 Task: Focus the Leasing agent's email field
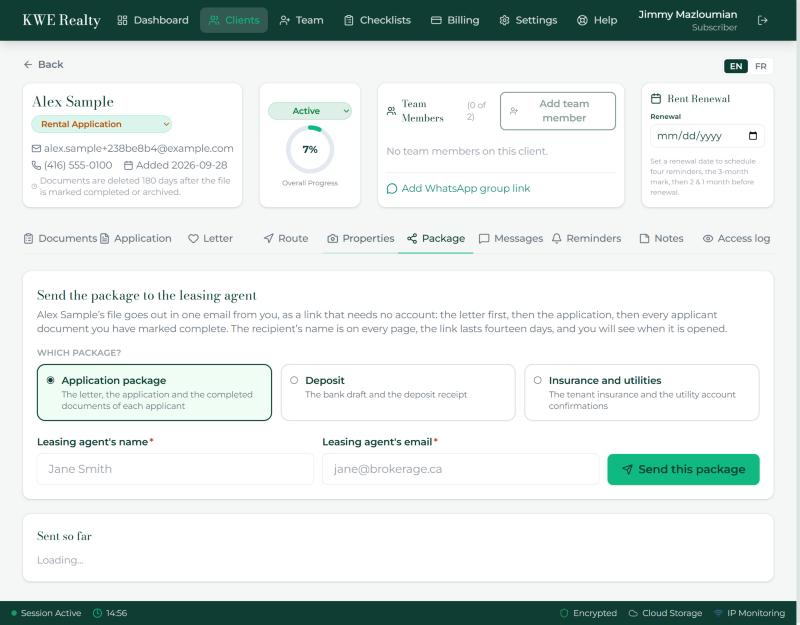click(460, 469)
